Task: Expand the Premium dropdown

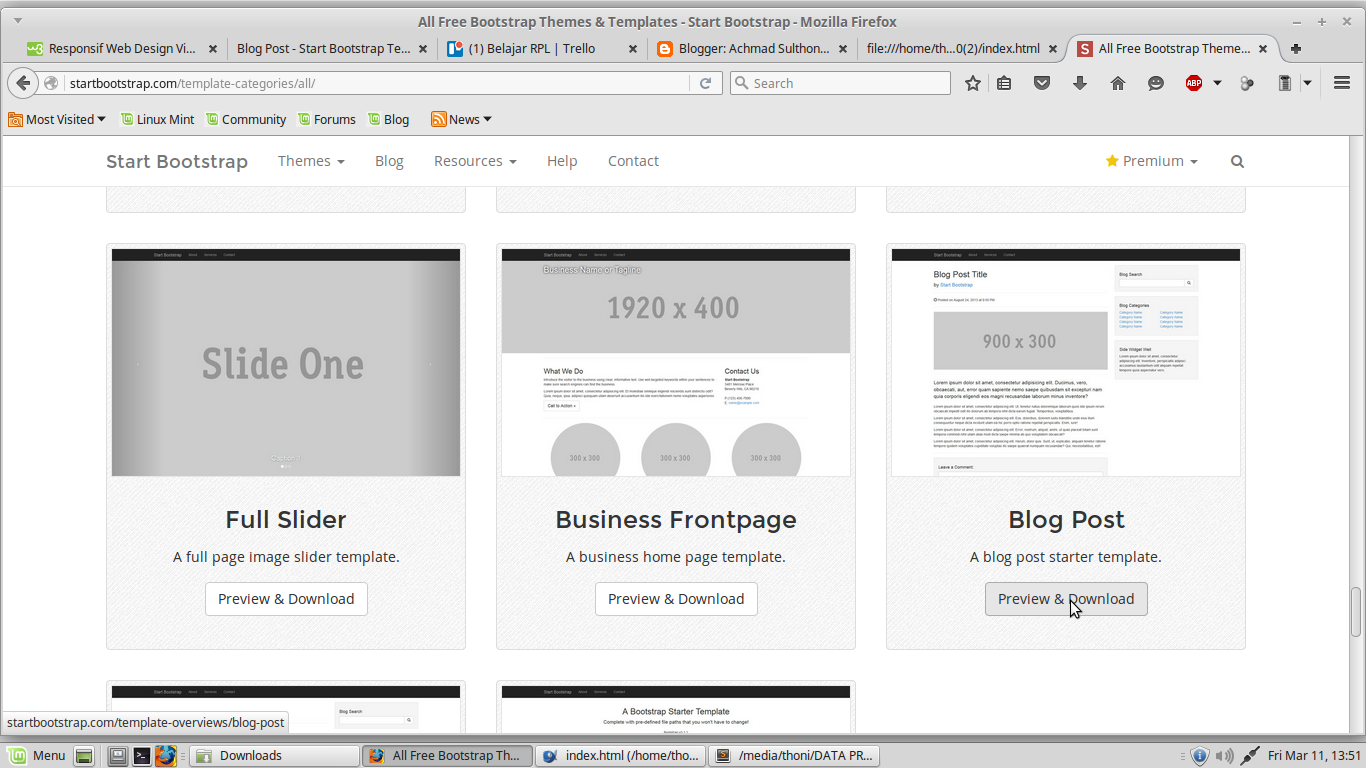Action: pos(1150,160)
